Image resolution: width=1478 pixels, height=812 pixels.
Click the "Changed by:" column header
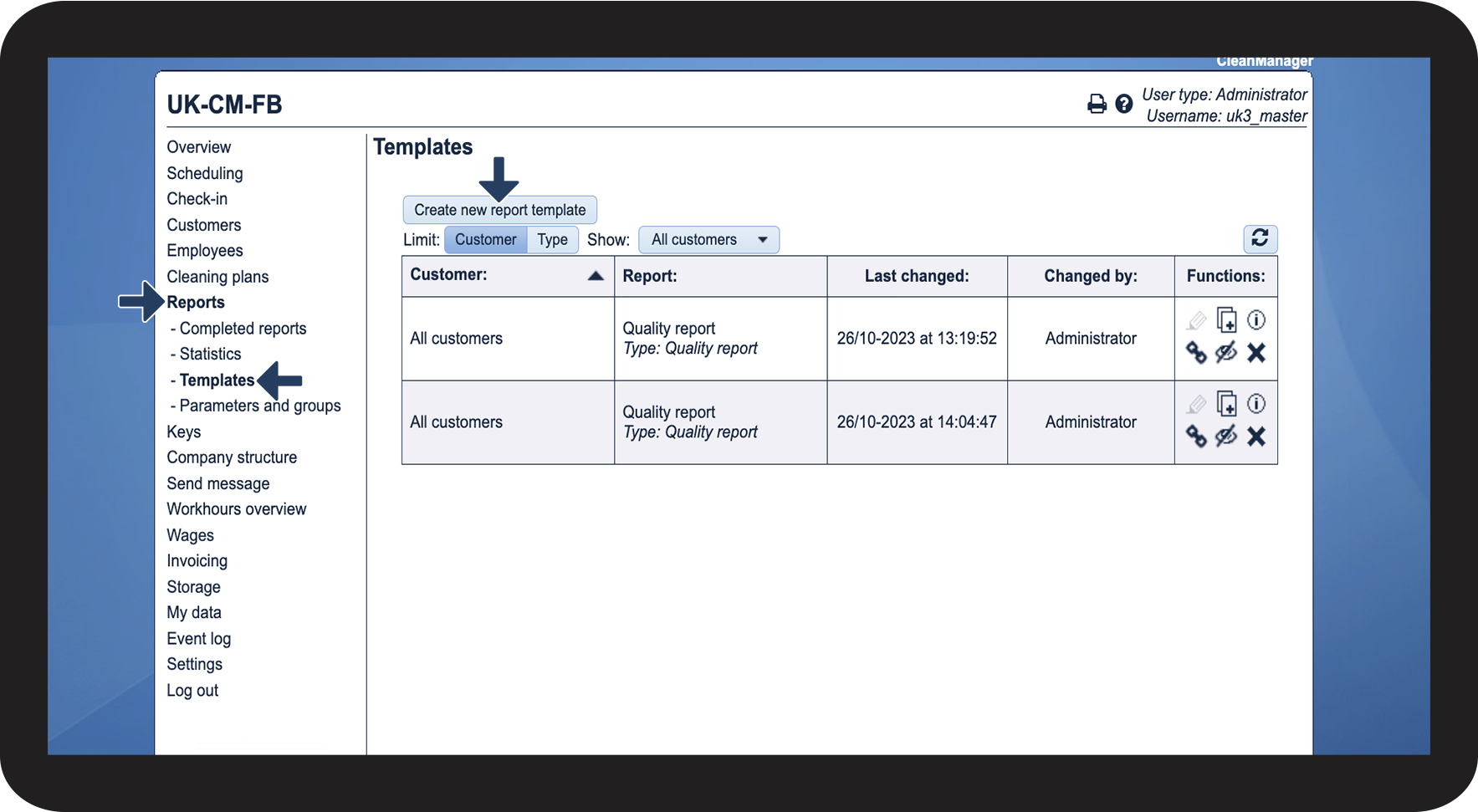[1091, 276]
